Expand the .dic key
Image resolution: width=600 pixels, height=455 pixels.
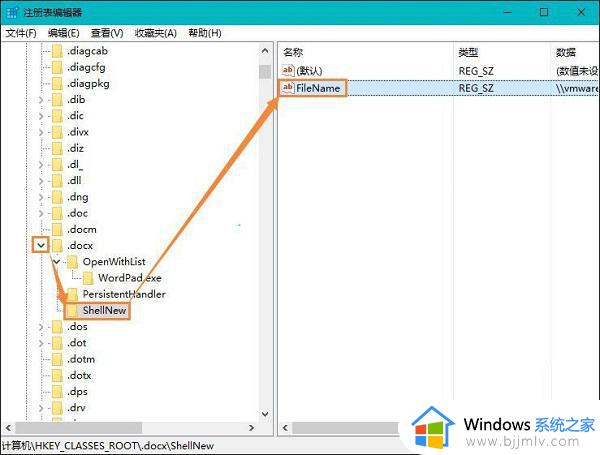click(x=41, y=116)
